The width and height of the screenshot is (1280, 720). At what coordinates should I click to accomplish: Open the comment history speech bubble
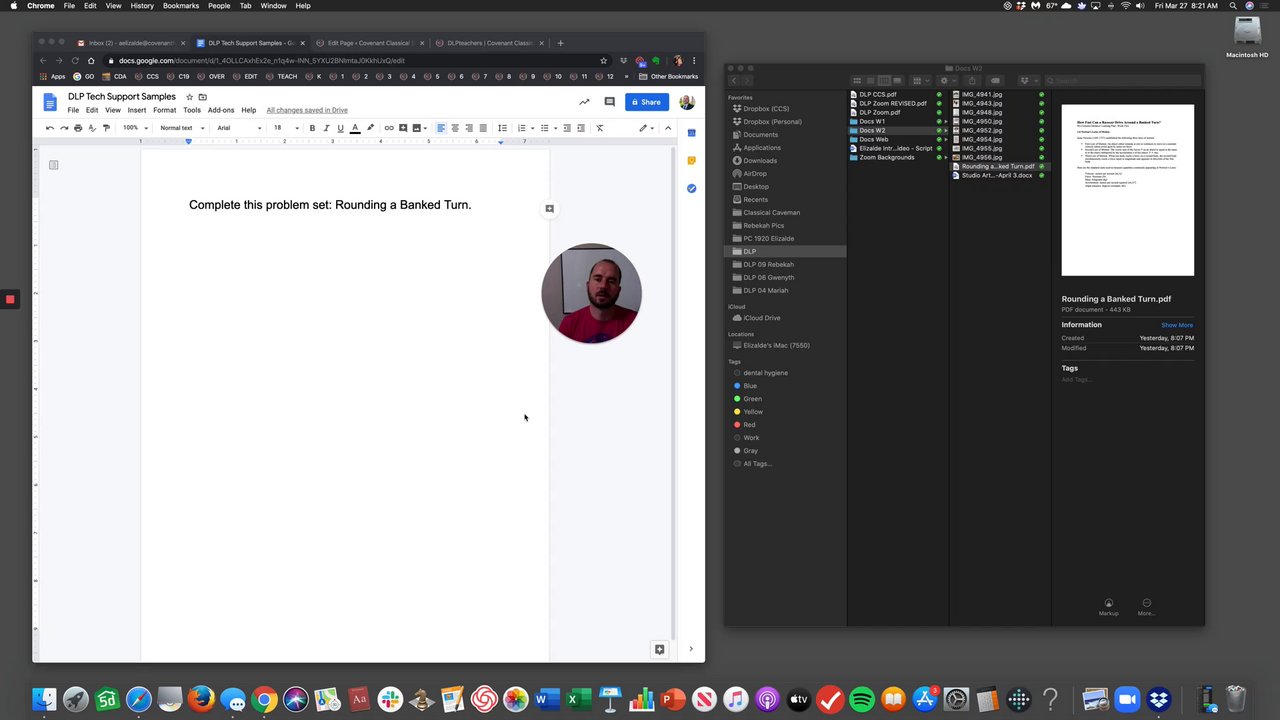(x=609, y=102)
